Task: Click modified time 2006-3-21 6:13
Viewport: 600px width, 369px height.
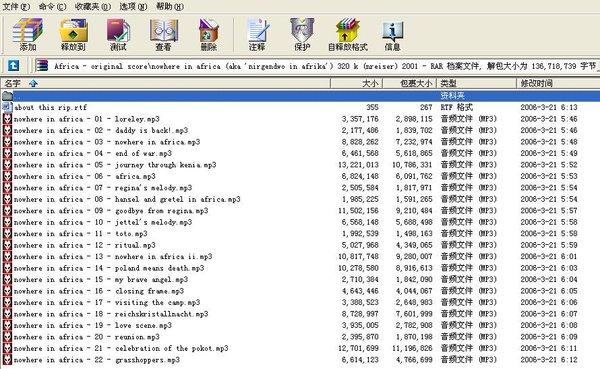Action: (x=549, y=108)
